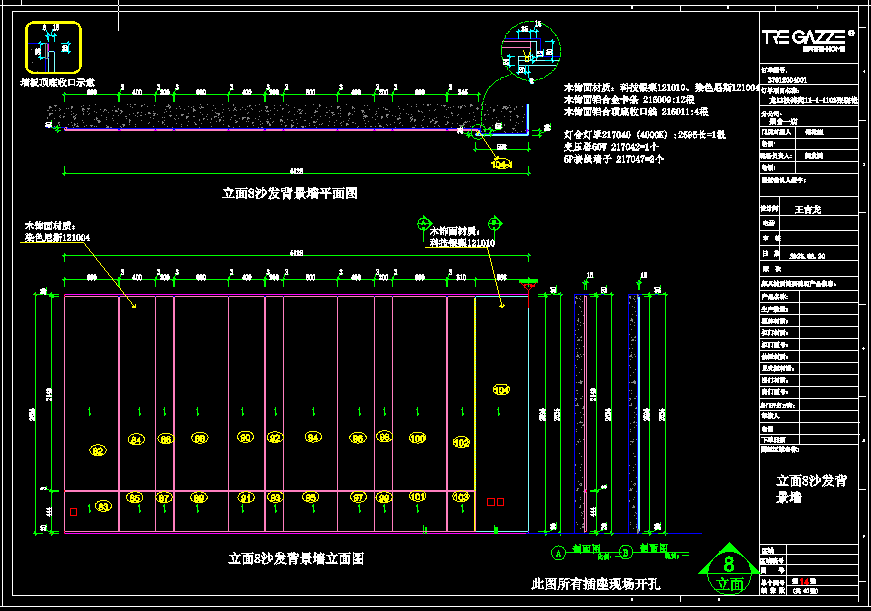Viewport: 871px width, 611px height.
Task: Click panel tag 103
Action: 461,497
